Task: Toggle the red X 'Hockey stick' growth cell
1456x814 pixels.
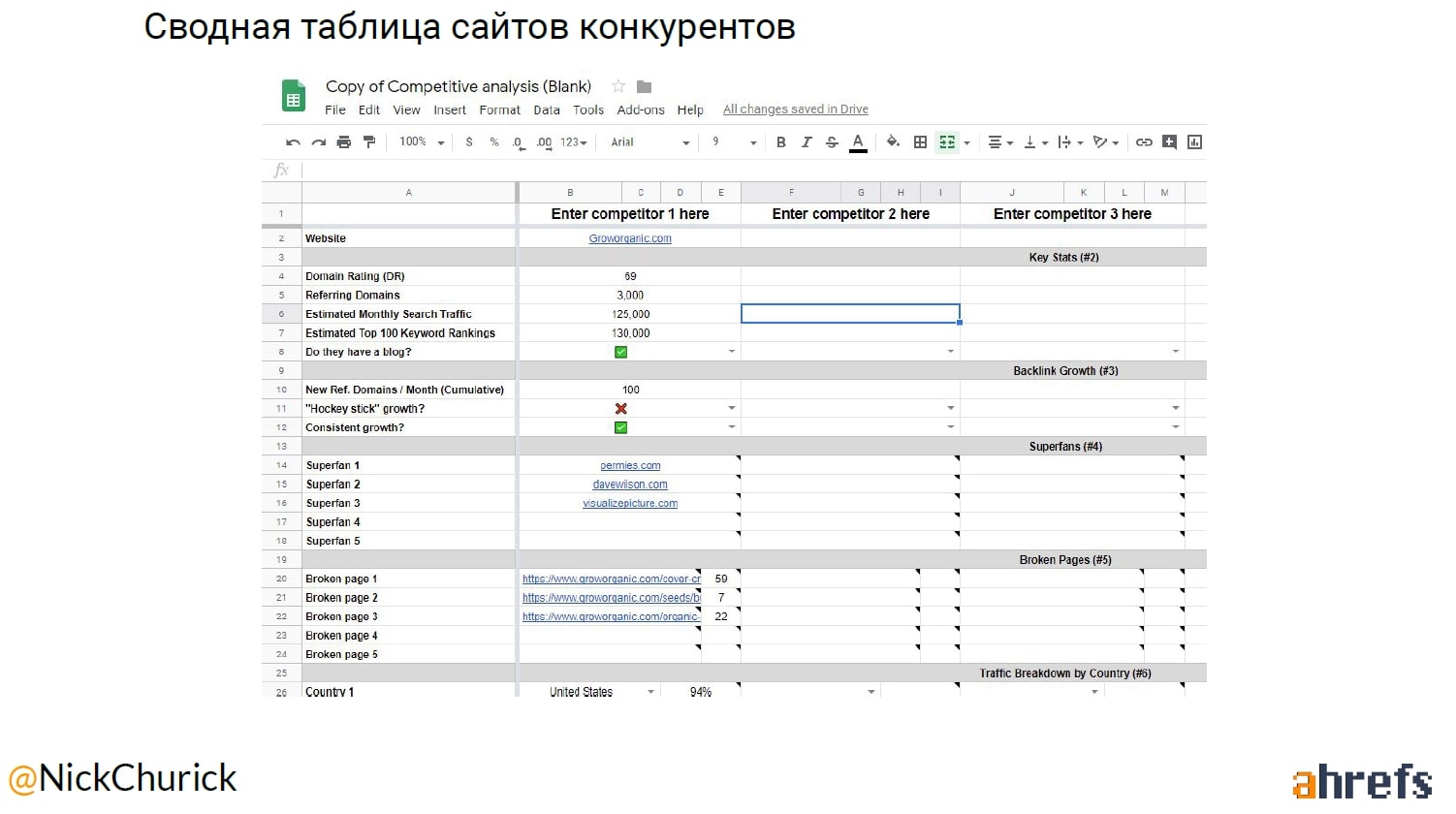Action: (621, 409)
